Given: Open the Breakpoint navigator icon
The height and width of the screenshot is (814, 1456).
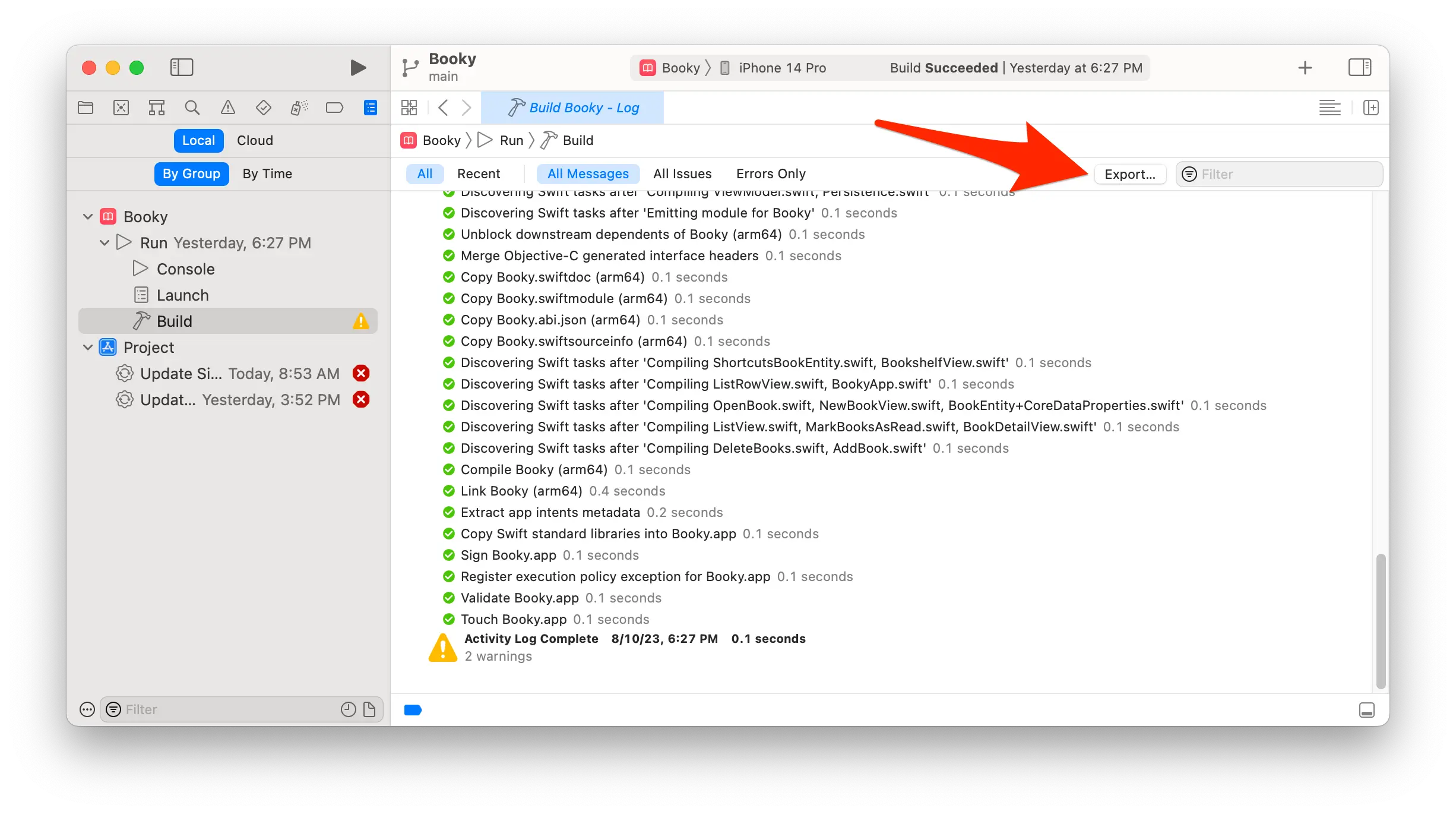Looking at the screenshot, I should click(x=334, y=108).
